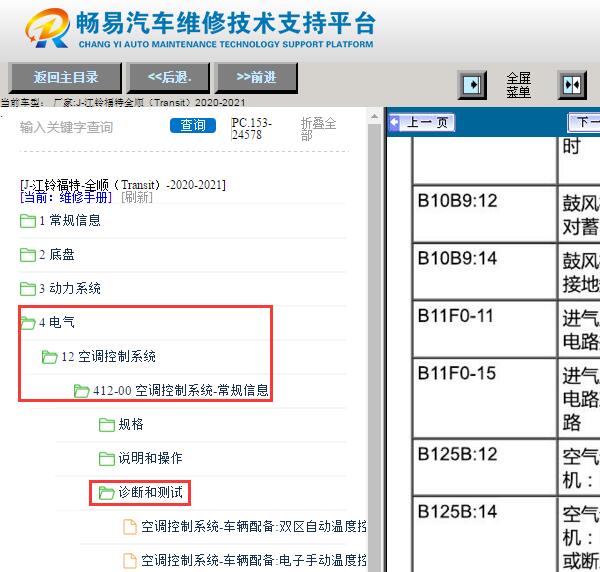Collapse the 诊断和测试 folder
Viewport: 600px width, 572px height.
click(150, 492)
